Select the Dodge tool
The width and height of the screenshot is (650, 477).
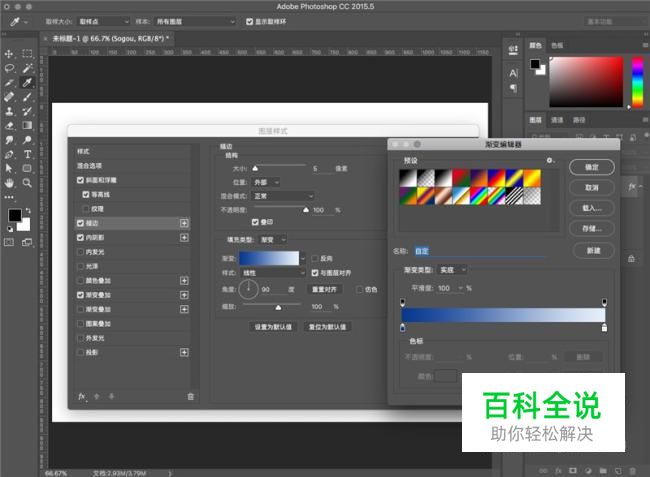27,140
